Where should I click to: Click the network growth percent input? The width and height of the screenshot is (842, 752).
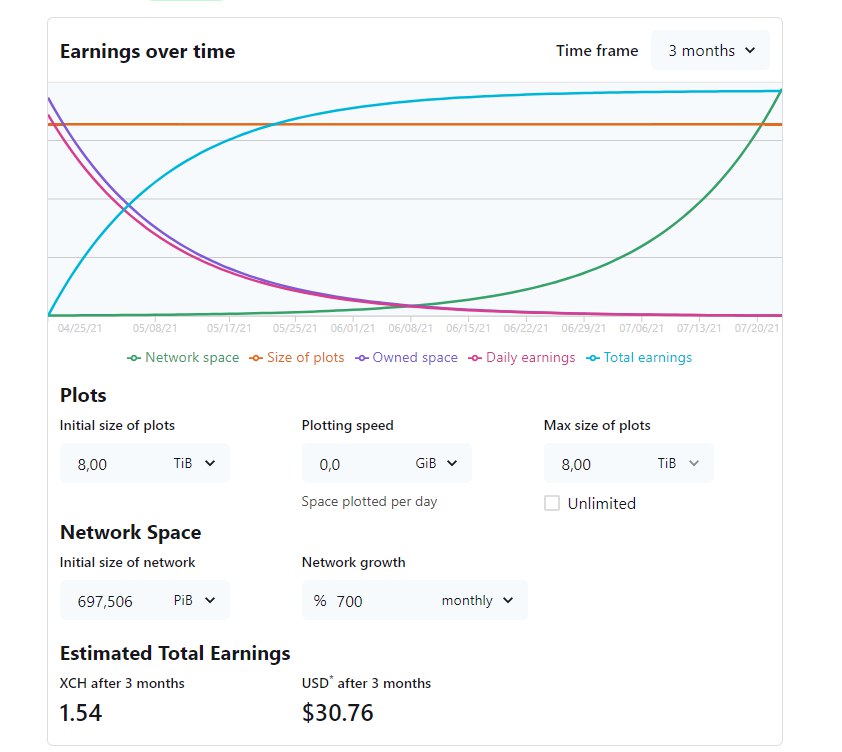coord(380,601)
